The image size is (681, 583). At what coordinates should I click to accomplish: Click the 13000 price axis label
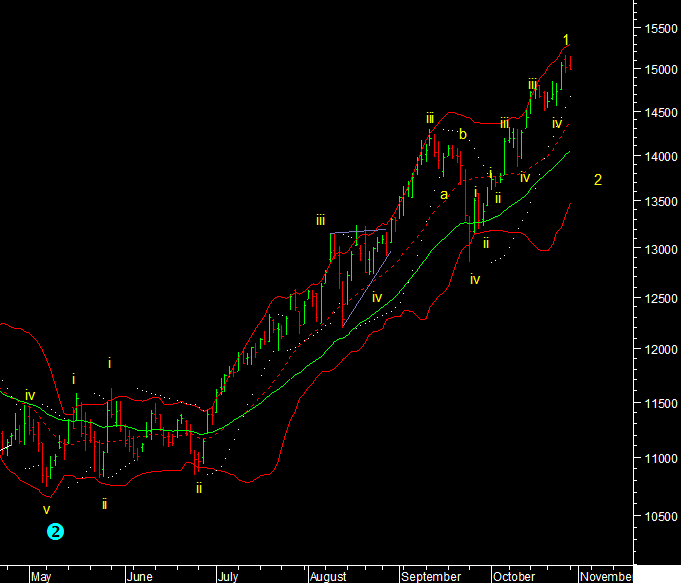[x=661, y=249]
